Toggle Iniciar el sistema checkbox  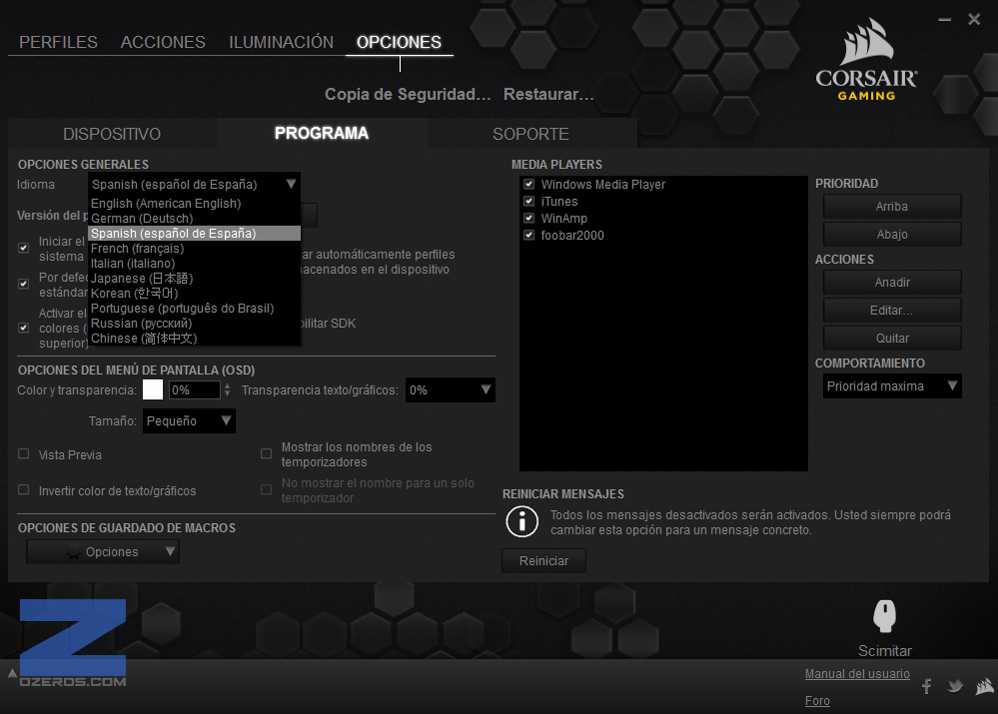tap(24, 248)
